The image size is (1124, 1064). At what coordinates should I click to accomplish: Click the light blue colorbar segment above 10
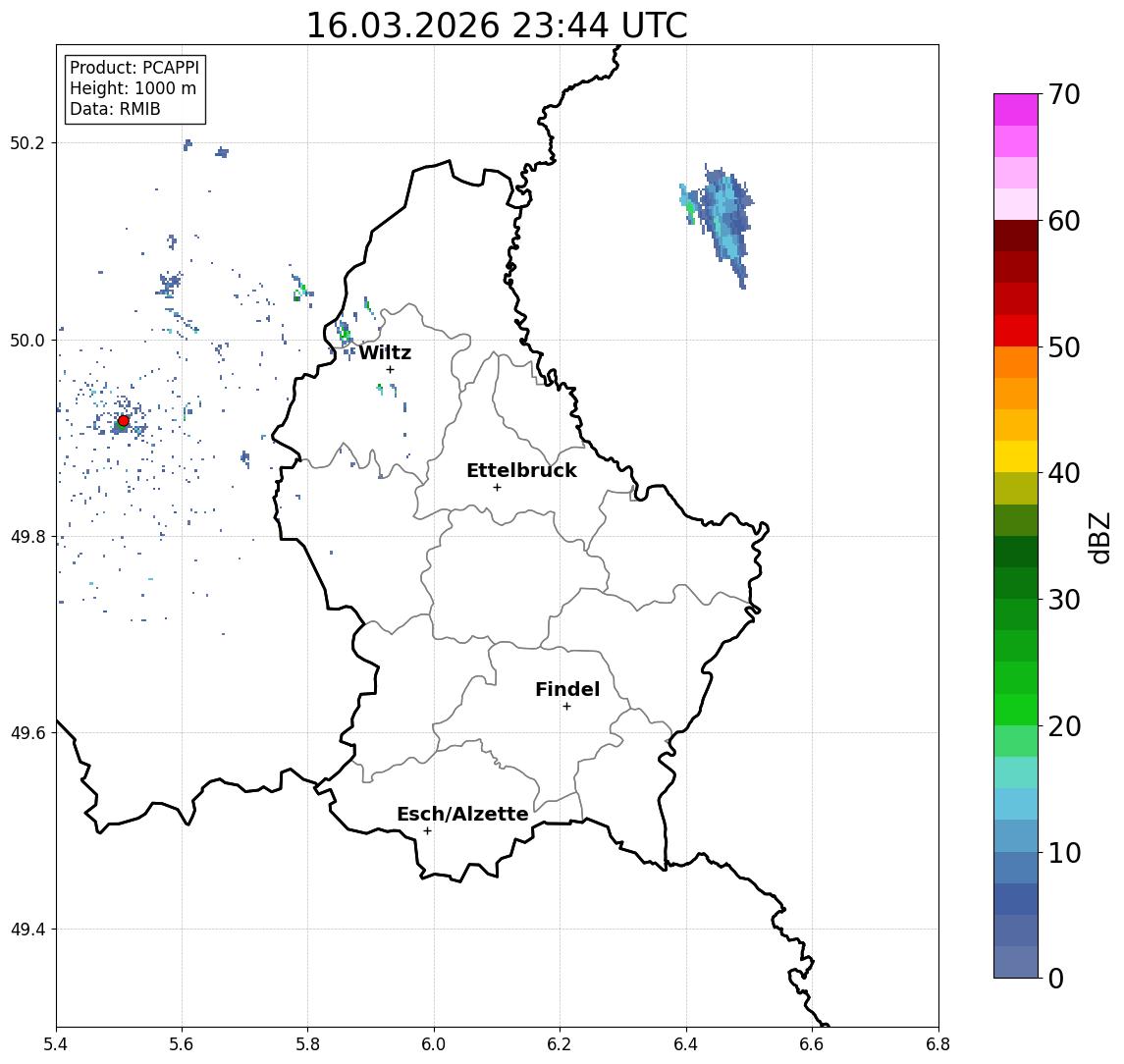[1016, 835]
